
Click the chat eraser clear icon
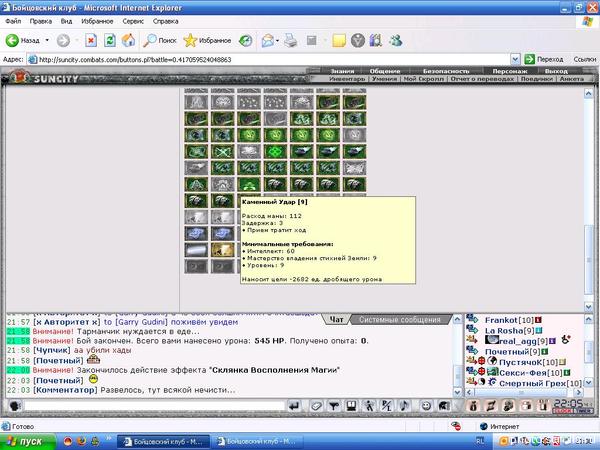click(316, 406)
